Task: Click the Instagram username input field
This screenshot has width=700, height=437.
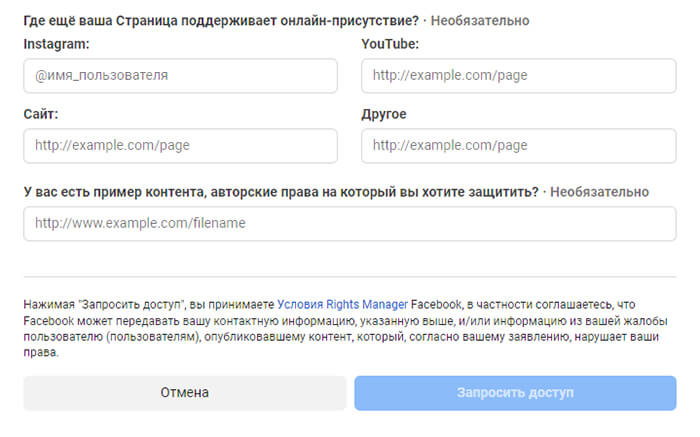Action: point(180,75)
